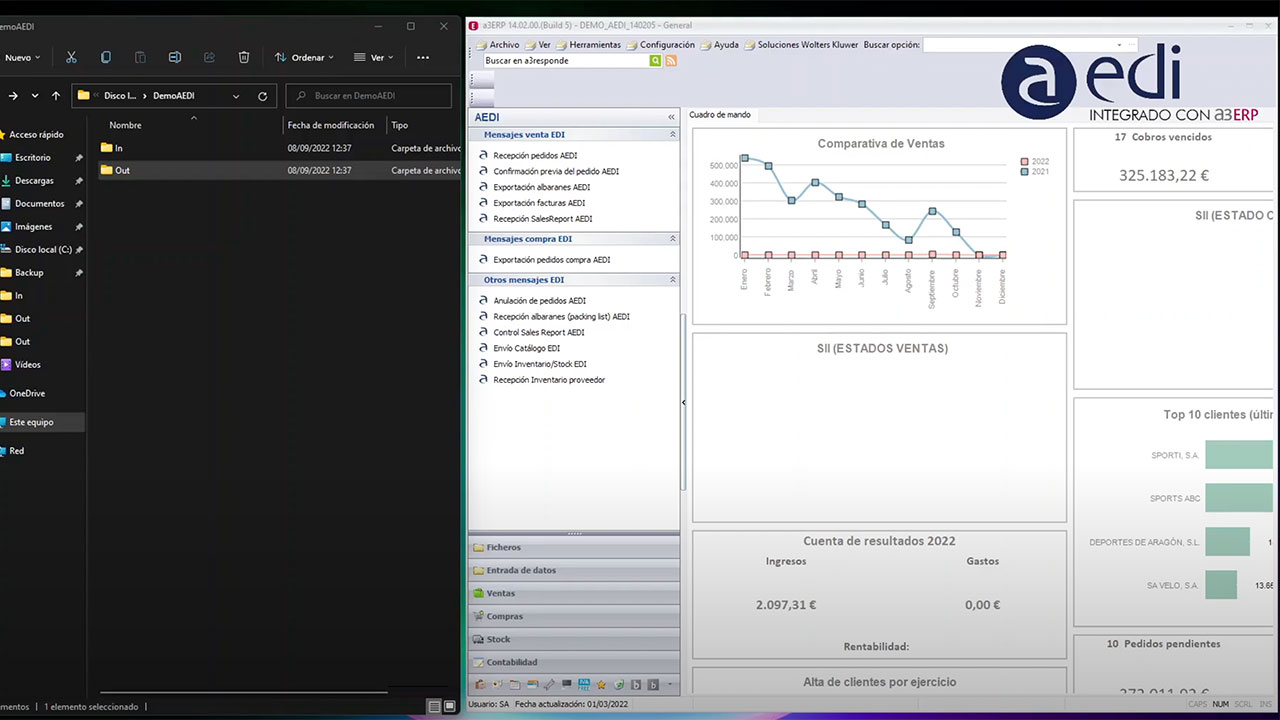Click the refresh icon in address bar

point(263,96)
